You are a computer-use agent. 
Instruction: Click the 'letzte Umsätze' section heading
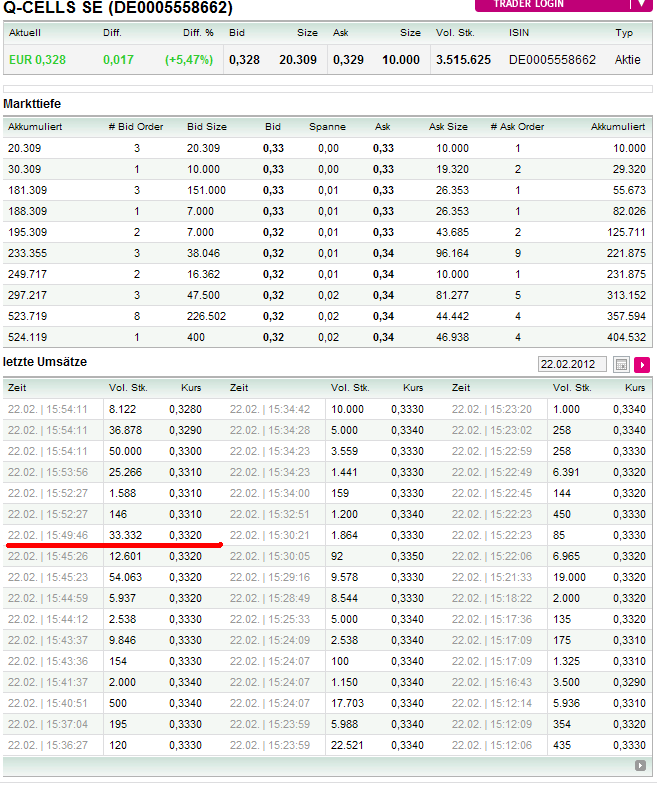pos(45,360)
